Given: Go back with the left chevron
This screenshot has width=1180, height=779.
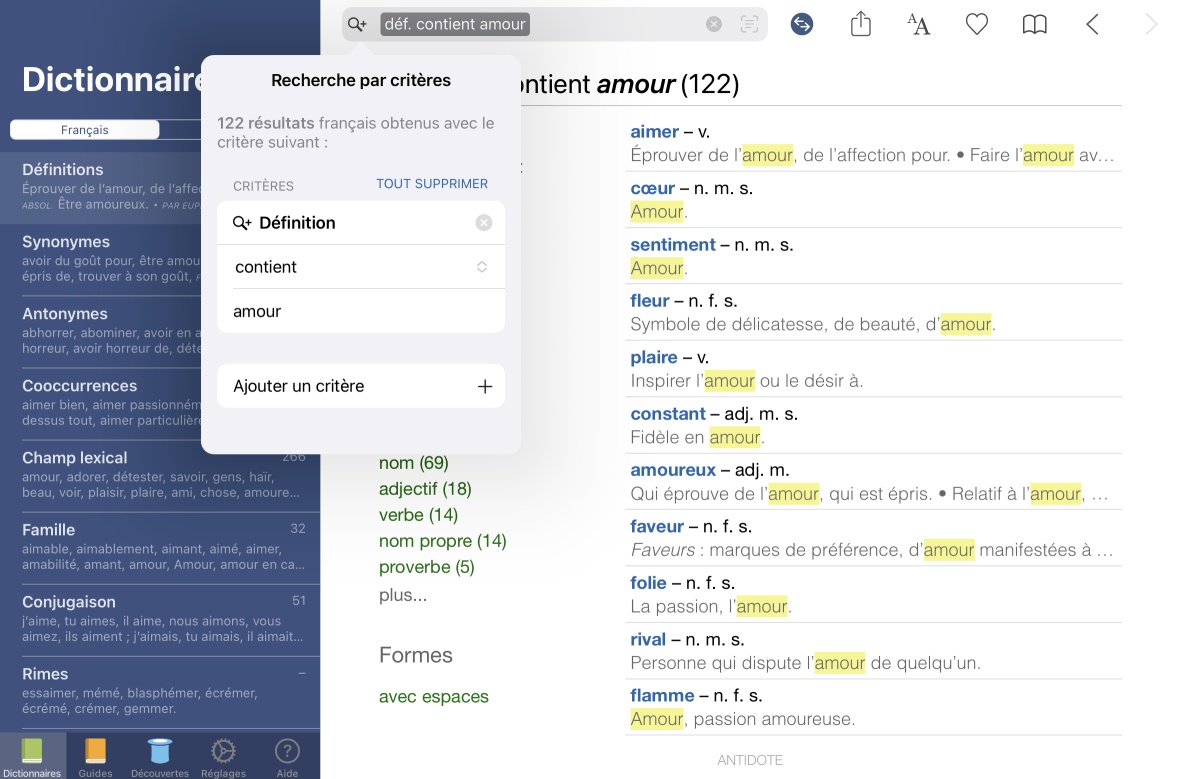Looking at the screenshot, I should [1092, 24].
